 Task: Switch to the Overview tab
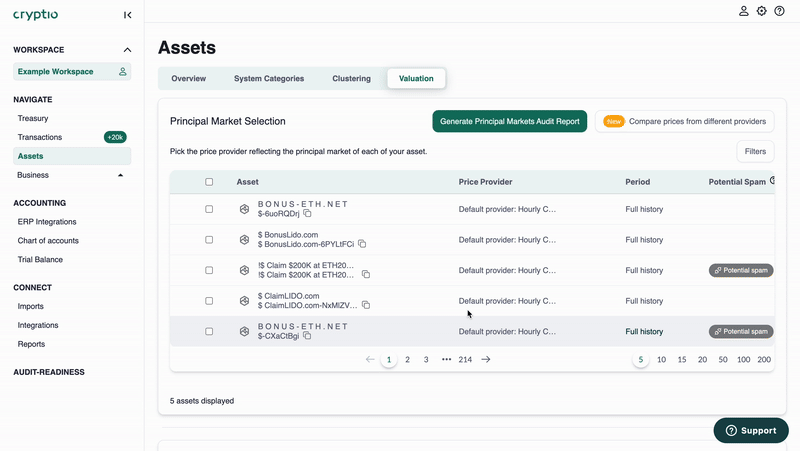pyautogui.click(x=189, y=79)
